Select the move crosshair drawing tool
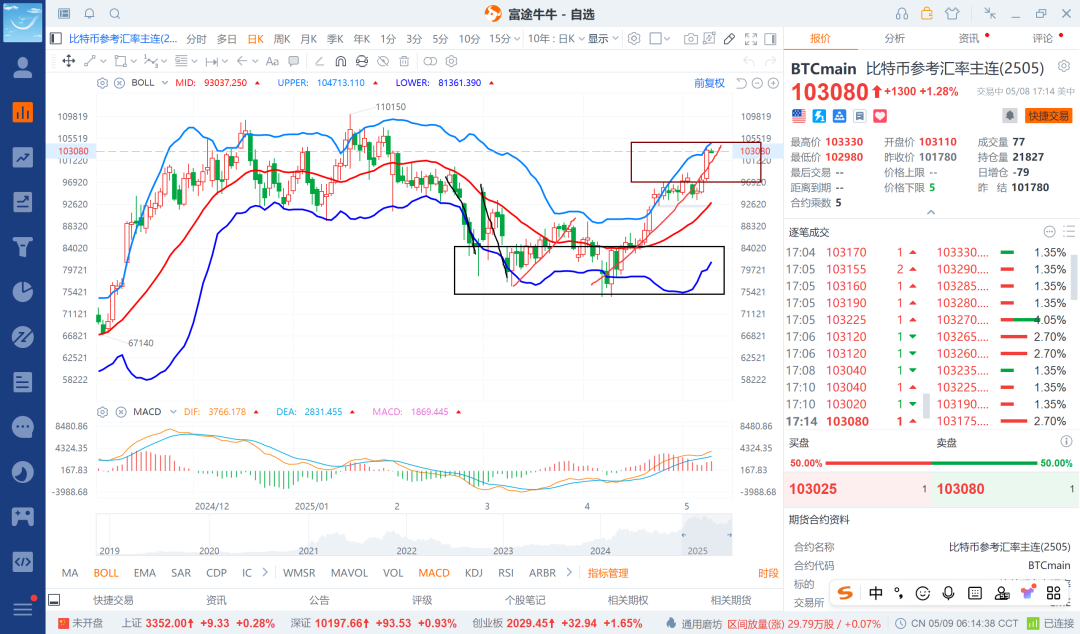The width and height of the screenshot is (1080, 634). pos(69,61)
